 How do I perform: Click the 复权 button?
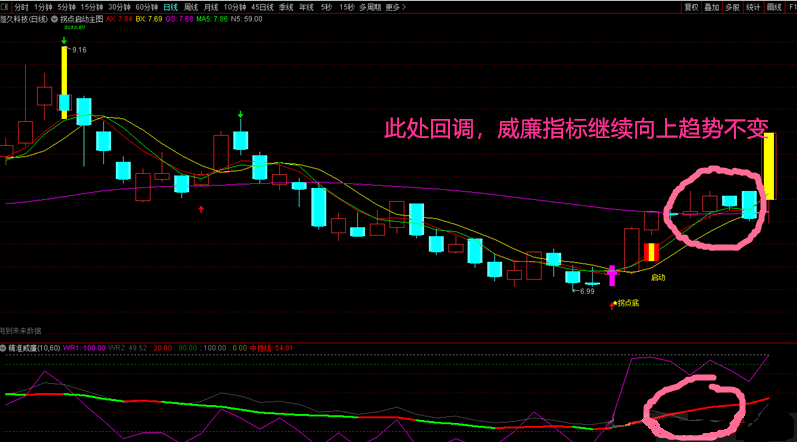coord(691,7)
